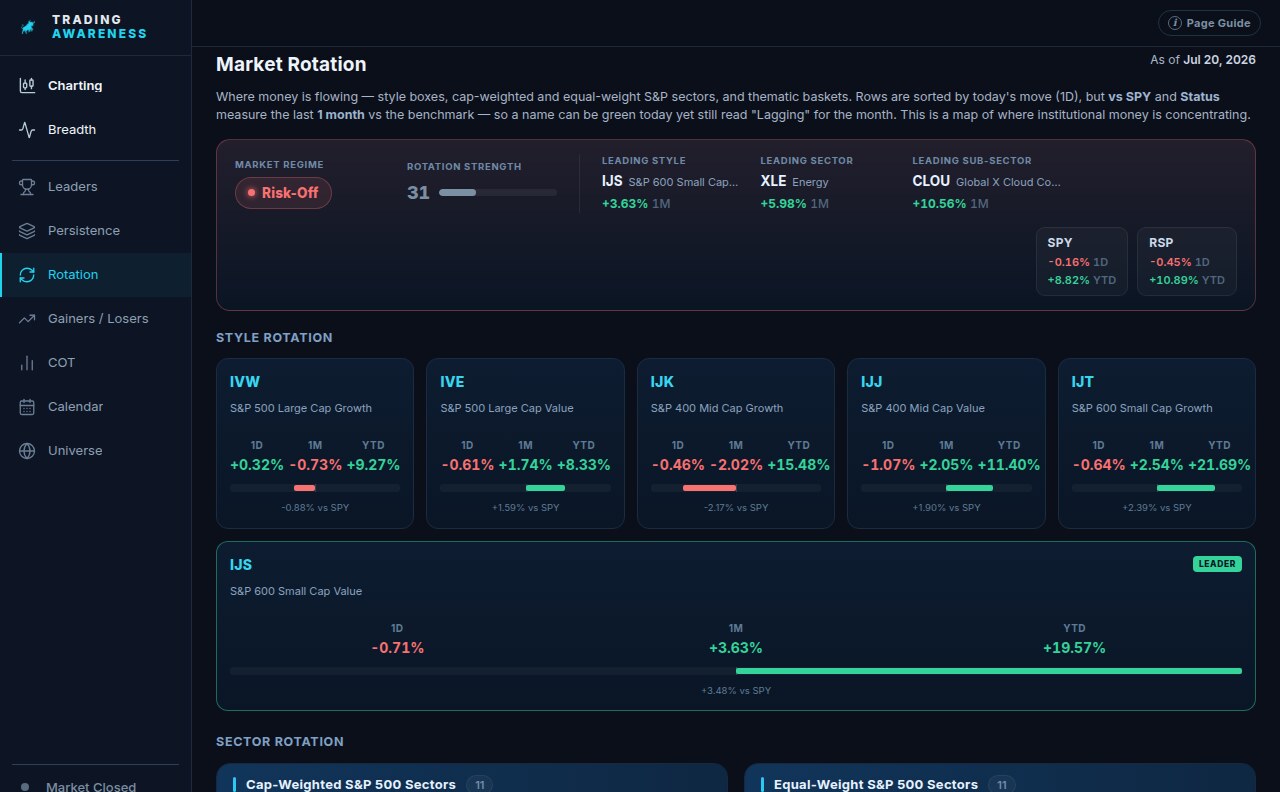Image resolution: width=1280 pixels, height=792 pixels.
Task: Open the IVE Large Cap Value card
Action: pyautogui.click(x=525, y=443)
